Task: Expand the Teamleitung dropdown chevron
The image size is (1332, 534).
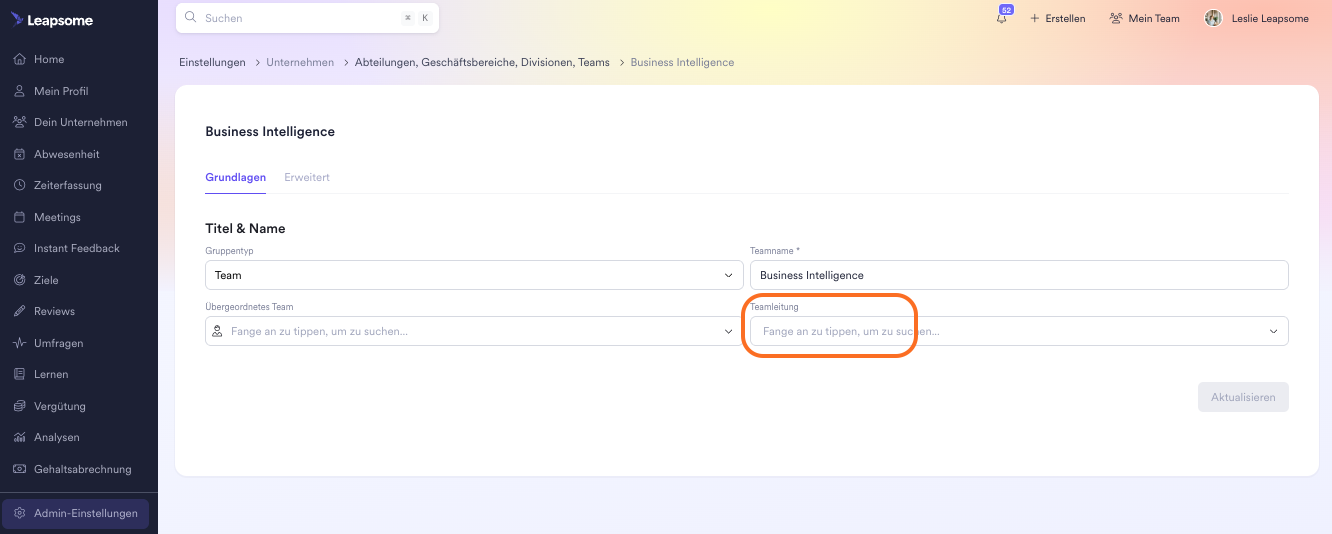Action: tap(1273, 331)
